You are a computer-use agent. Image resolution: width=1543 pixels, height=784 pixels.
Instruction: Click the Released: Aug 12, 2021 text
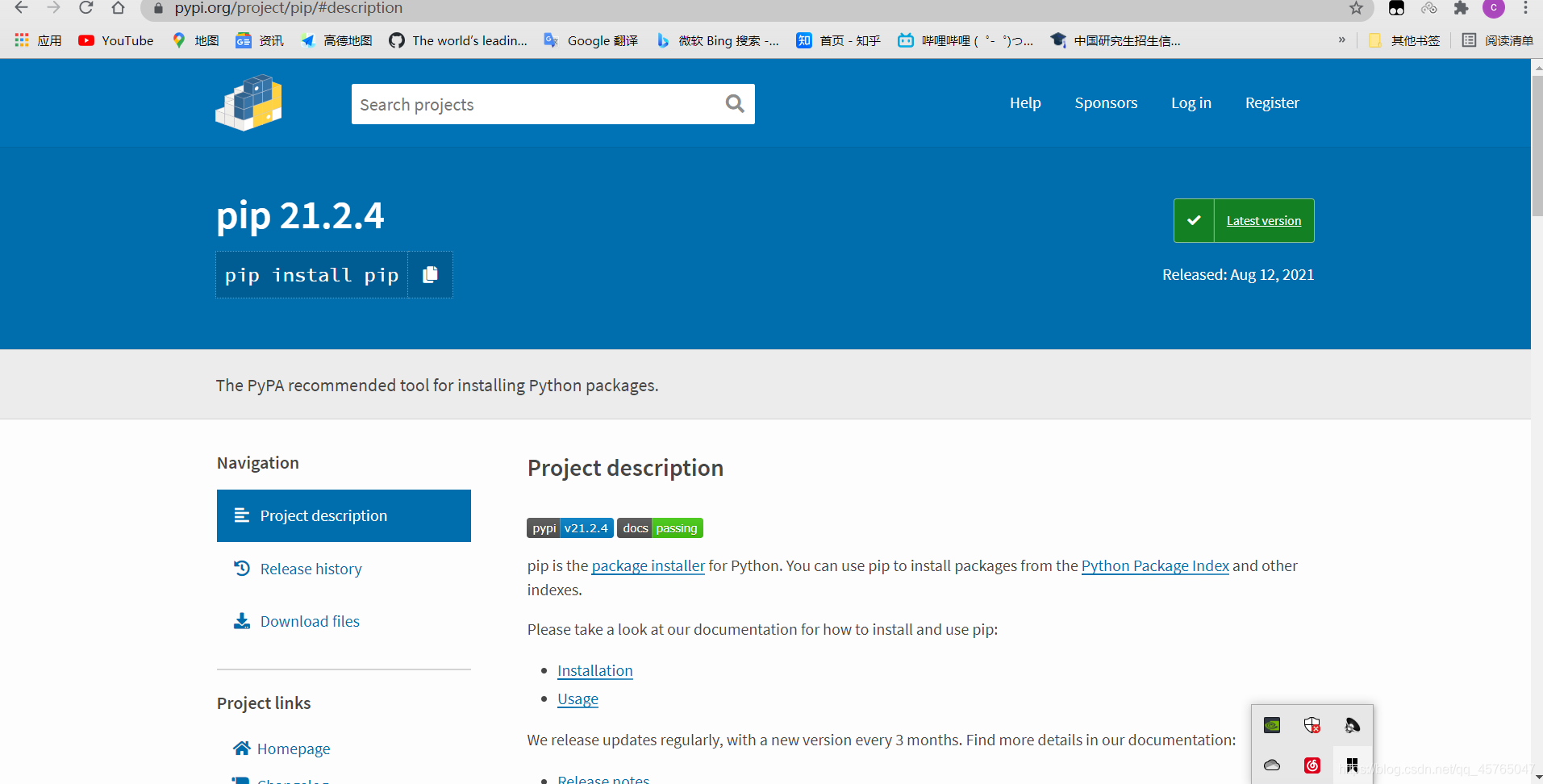pyautogui.click(x=1238, y=274)
